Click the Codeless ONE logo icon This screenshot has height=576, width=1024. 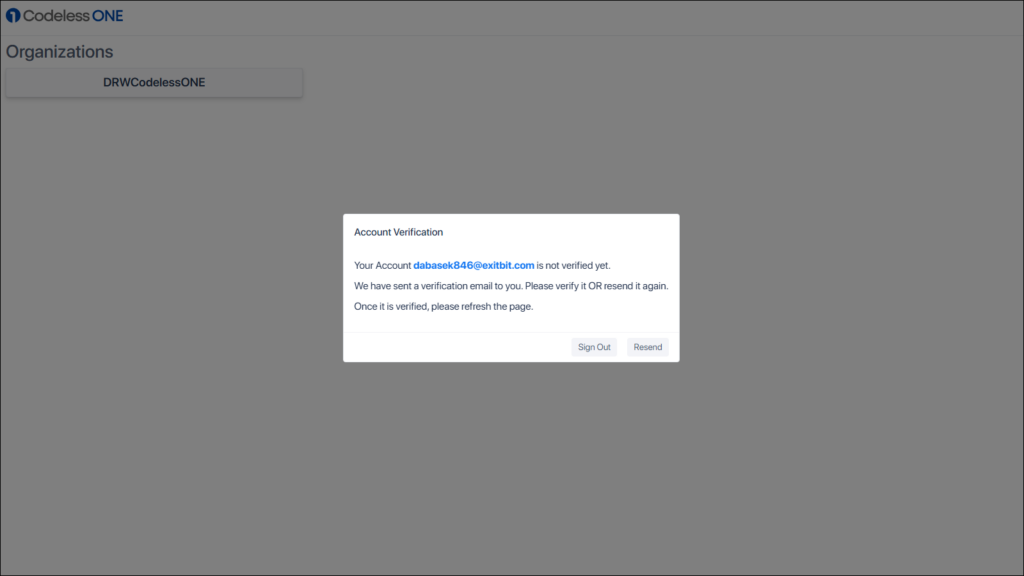coord(13,16)
